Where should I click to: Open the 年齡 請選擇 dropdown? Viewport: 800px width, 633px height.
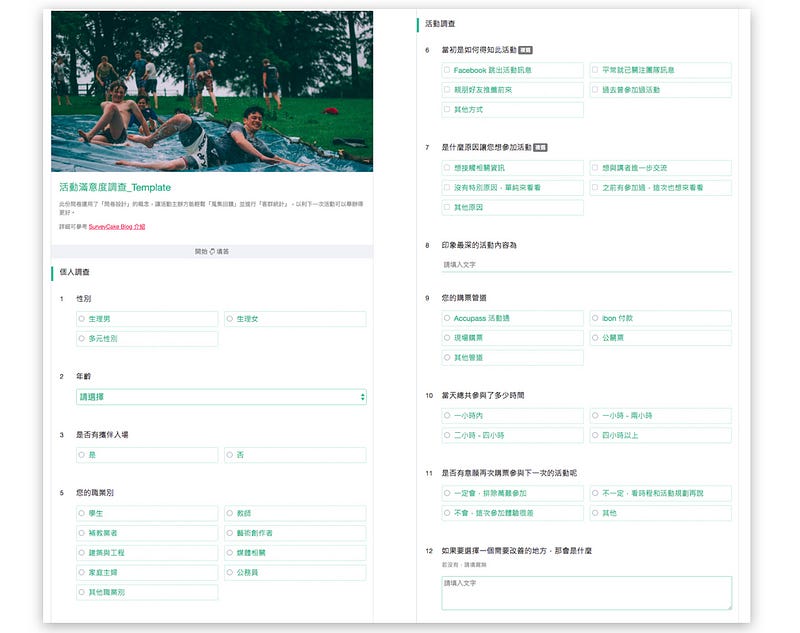tap(221, 397)
